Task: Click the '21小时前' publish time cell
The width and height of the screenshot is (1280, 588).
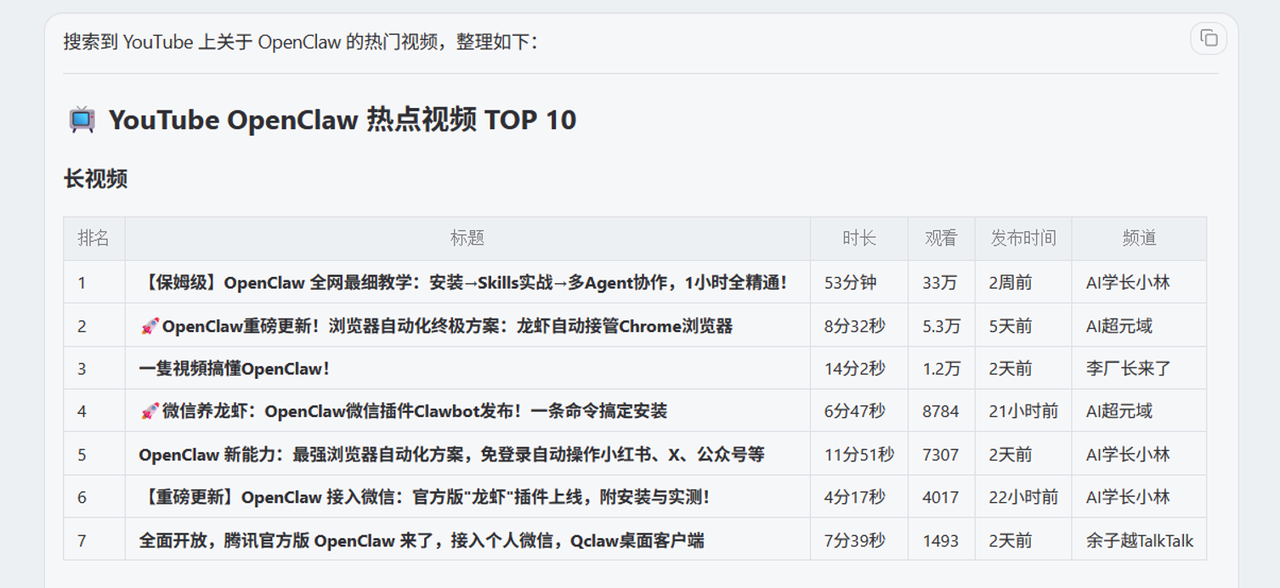Action: click(x=1024, y=411)
